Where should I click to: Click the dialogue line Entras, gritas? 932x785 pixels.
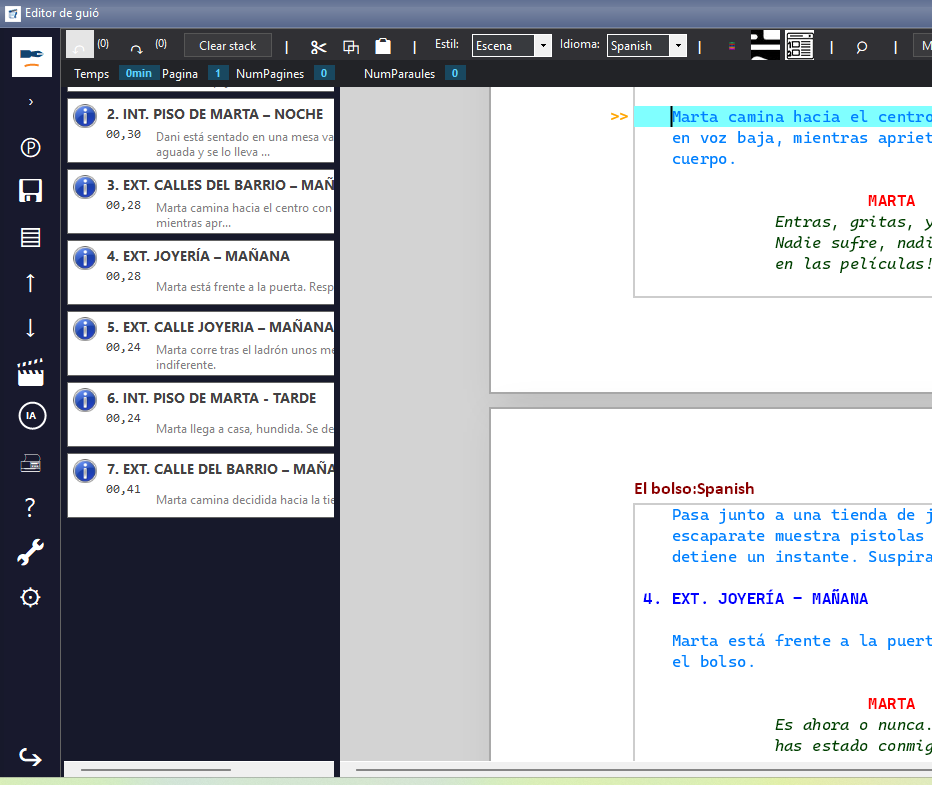[853, 222]
